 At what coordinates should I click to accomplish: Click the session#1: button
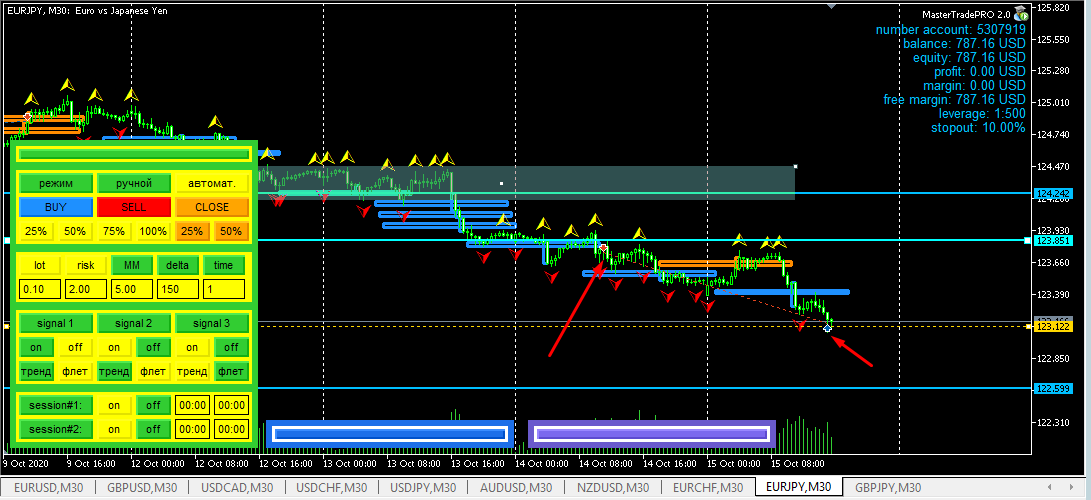click(x=56, y=405)
